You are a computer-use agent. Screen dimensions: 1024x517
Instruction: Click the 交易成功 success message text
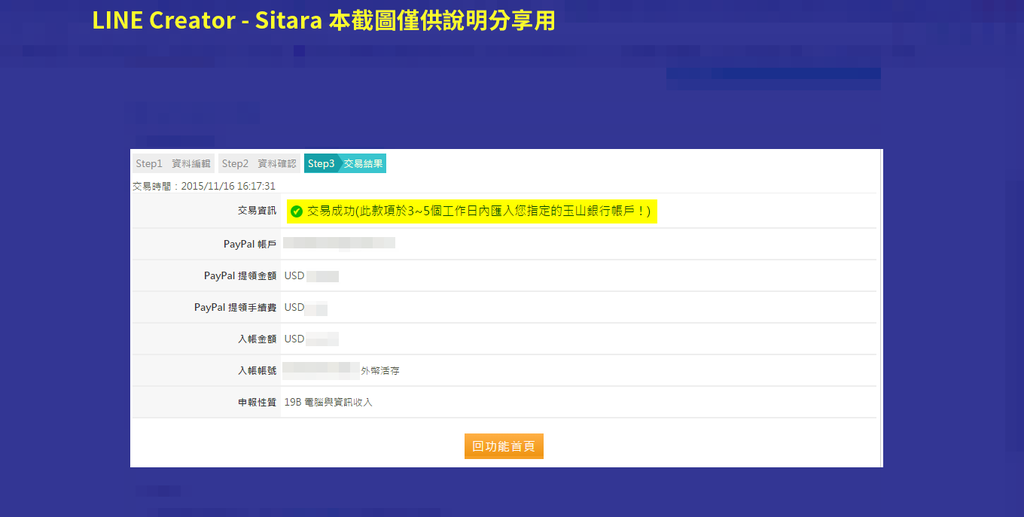(479, 212)
